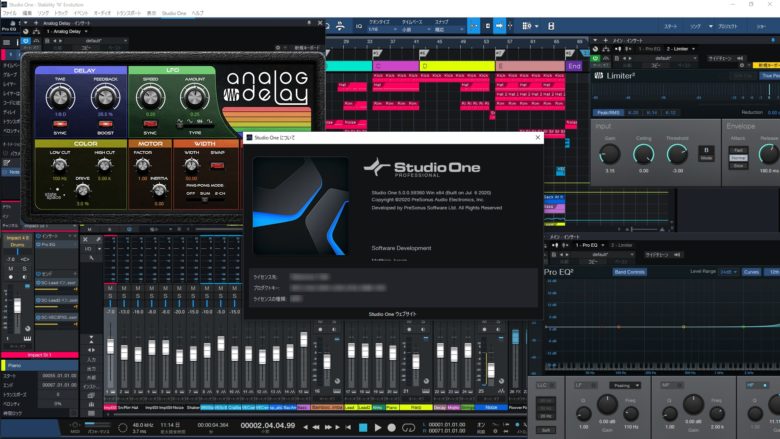Click the Fast Forward transport button

328,427
